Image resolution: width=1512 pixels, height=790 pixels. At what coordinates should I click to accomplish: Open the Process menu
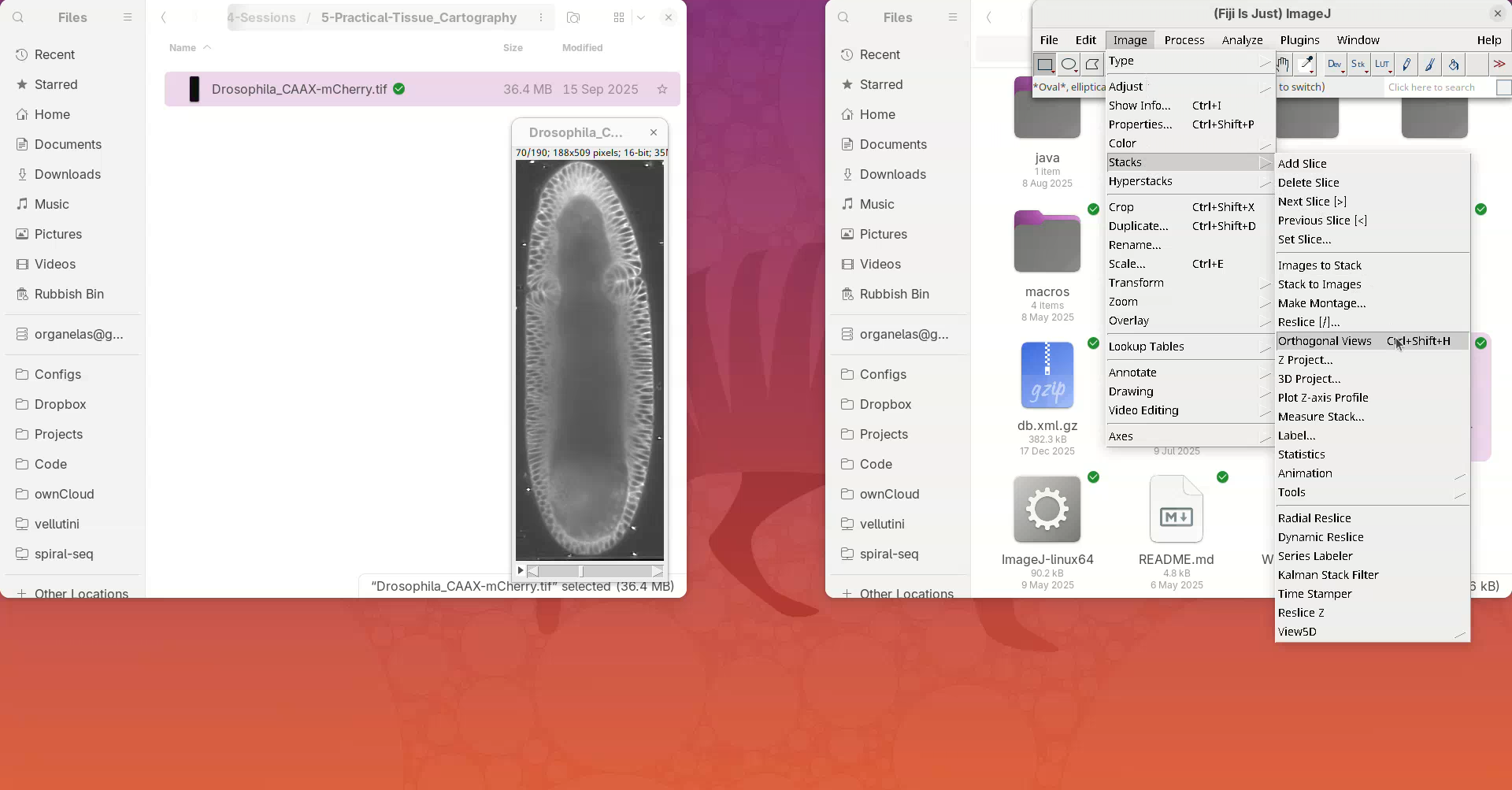click(1184, 40)
